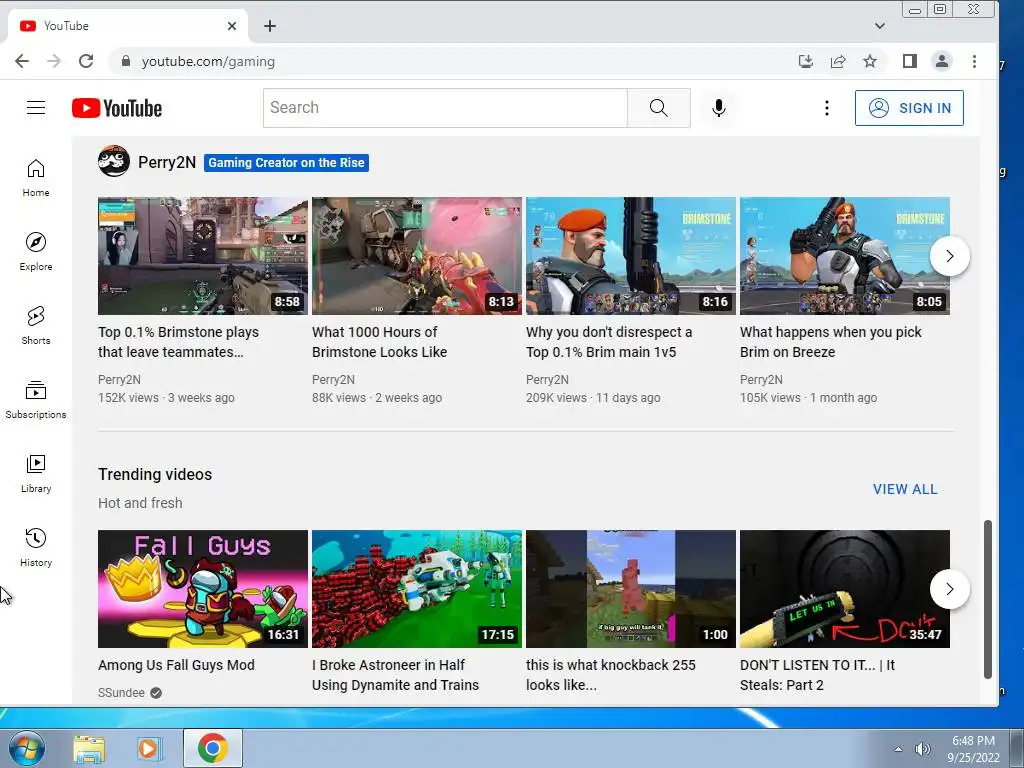Open 'What 1000 Hours of Brimstone' thumbnail

417,256
